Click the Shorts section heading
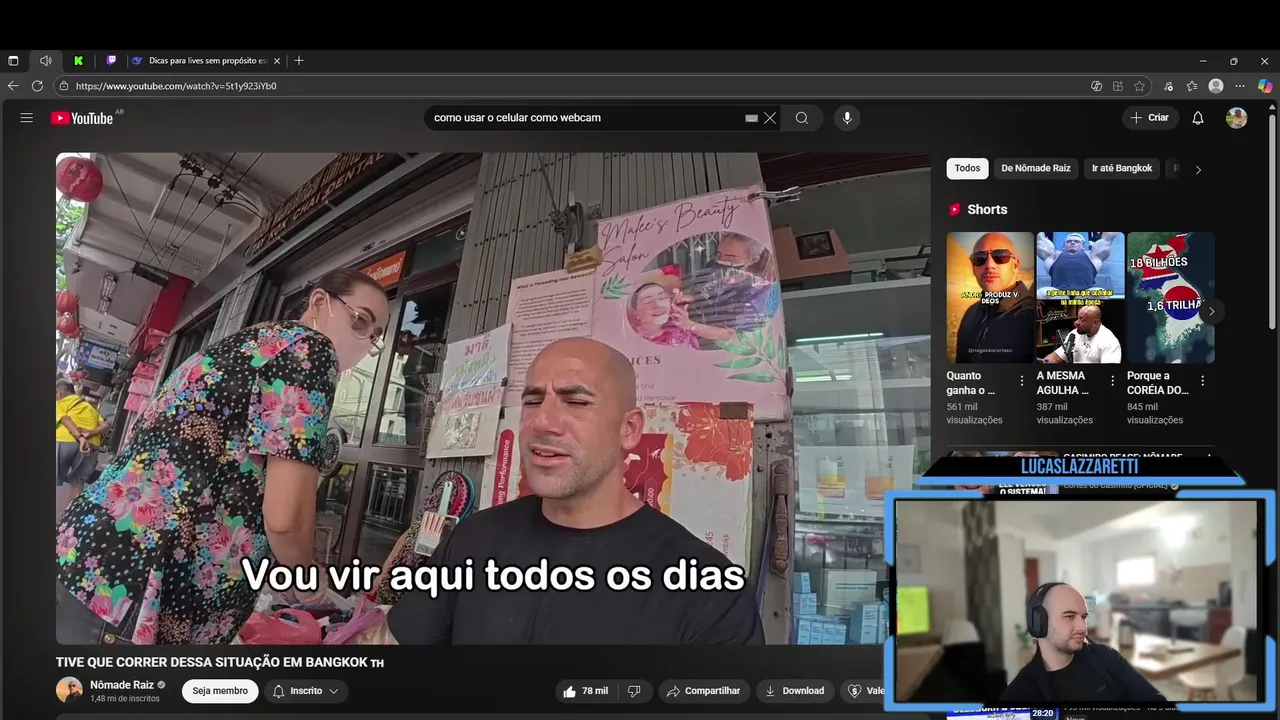 (x=987, y=209)
